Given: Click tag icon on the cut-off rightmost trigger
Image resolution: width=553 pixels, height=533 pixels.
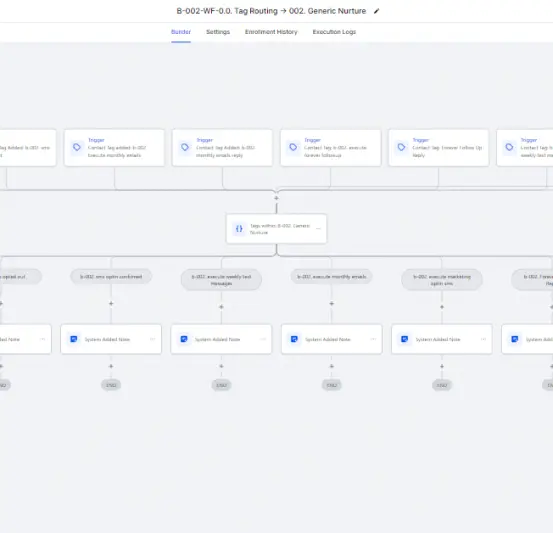Looking at the screenshot, I should click(509, 147).
